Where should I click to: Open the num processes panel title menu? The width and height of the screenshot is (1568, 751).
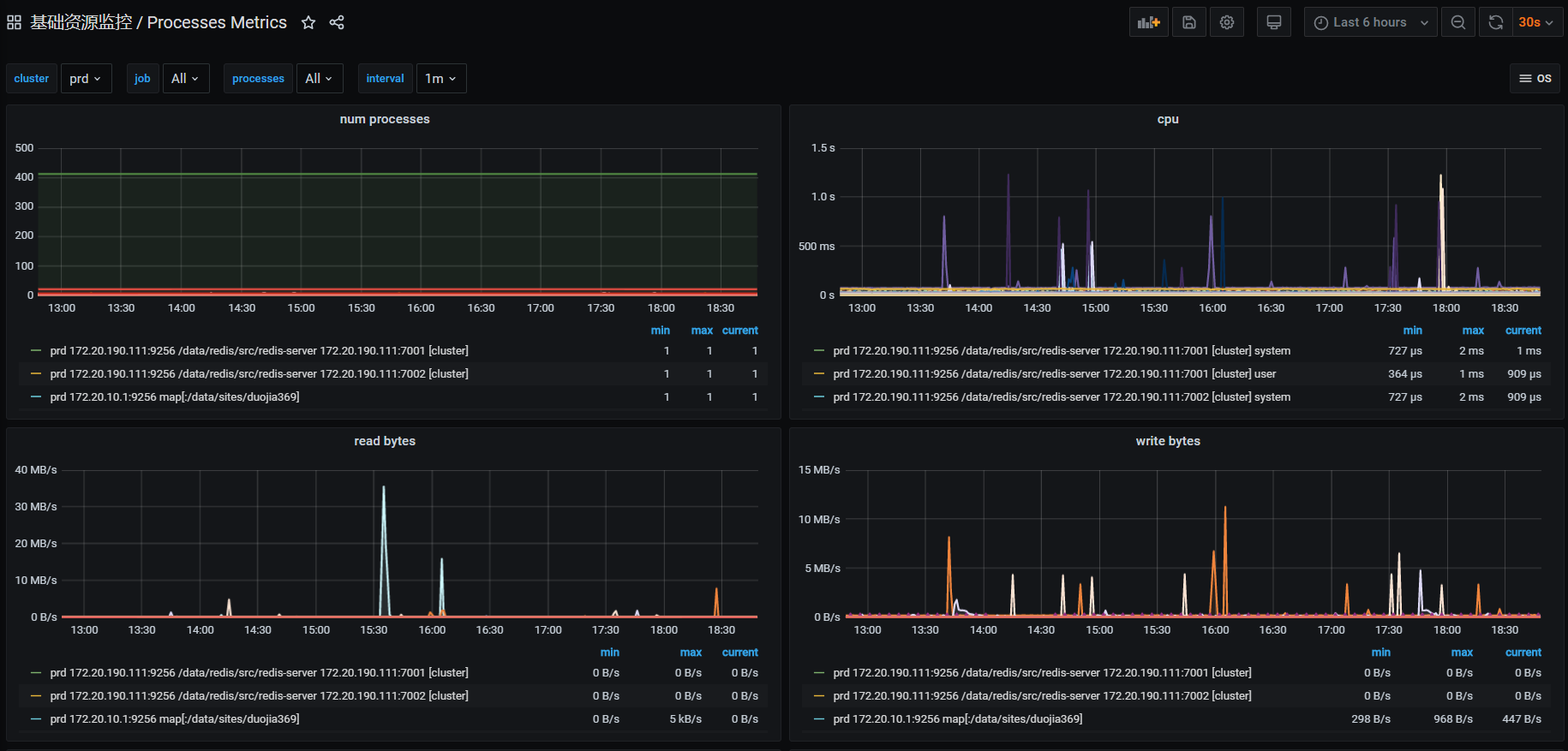tap(385, 119)
